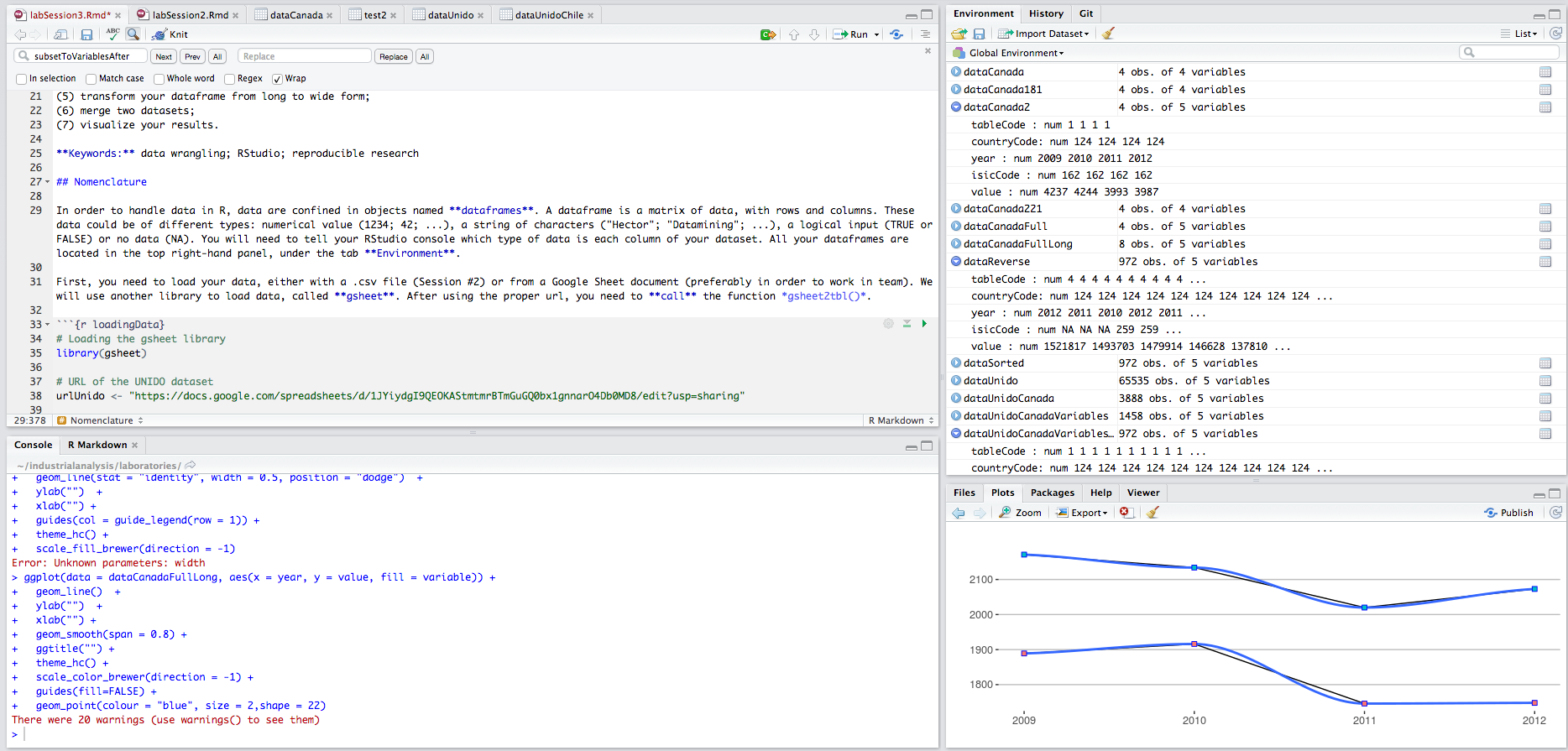
Task: Go back to previous source location
Action: coord(20,34)
